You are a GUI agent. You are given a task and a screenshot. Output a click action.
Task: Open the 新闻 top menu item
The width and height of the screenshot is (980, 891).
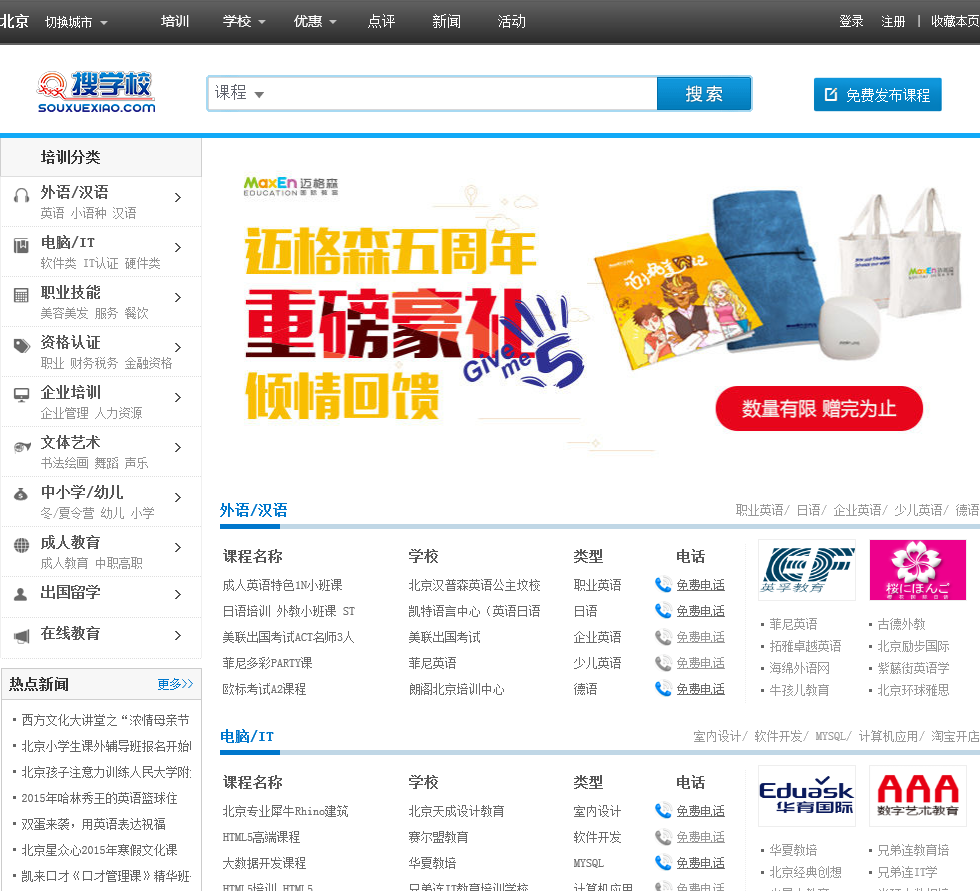(446, 21)
